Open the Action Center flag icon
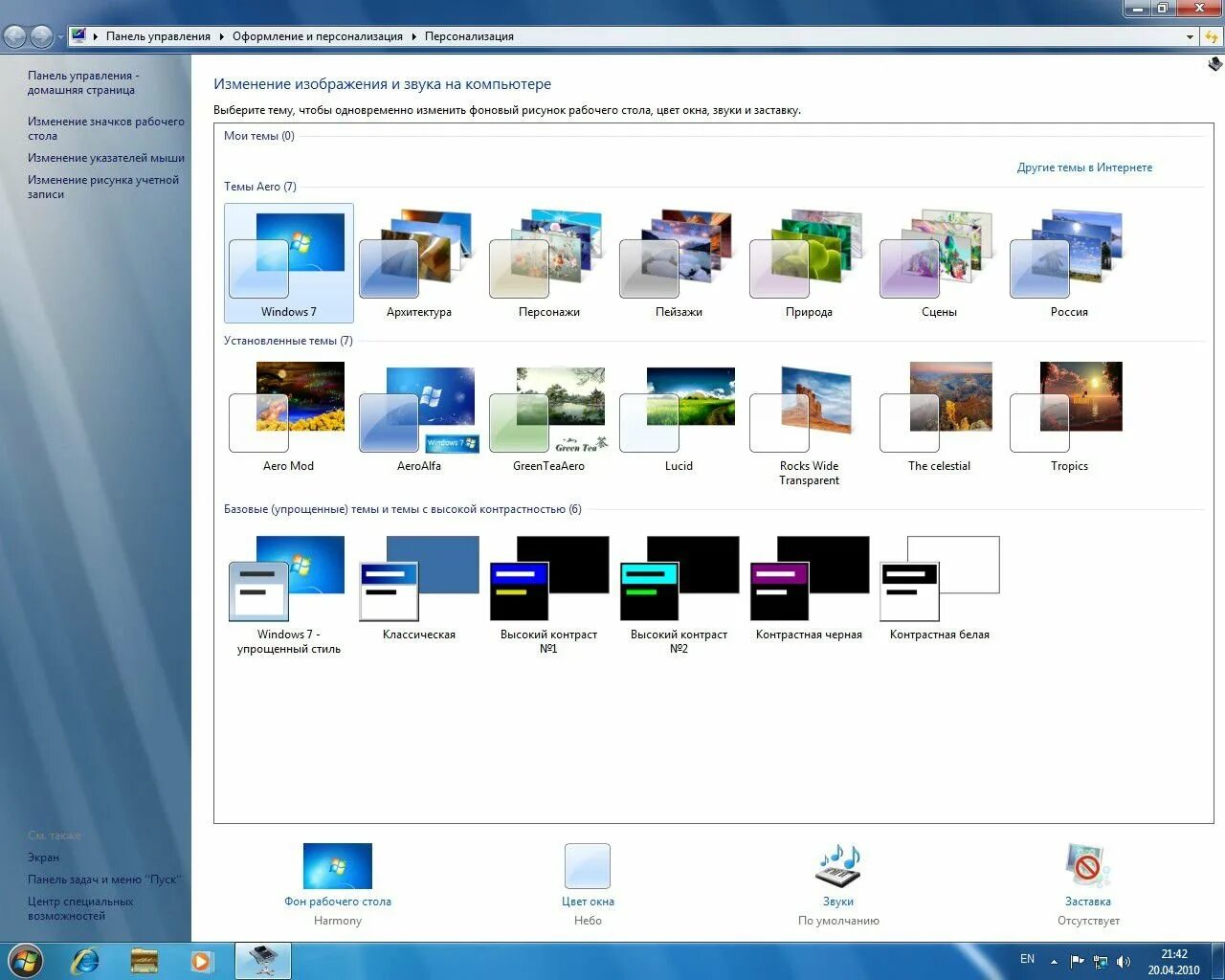The width and height of the screenshot is (1225, 980). [1078, 962]
